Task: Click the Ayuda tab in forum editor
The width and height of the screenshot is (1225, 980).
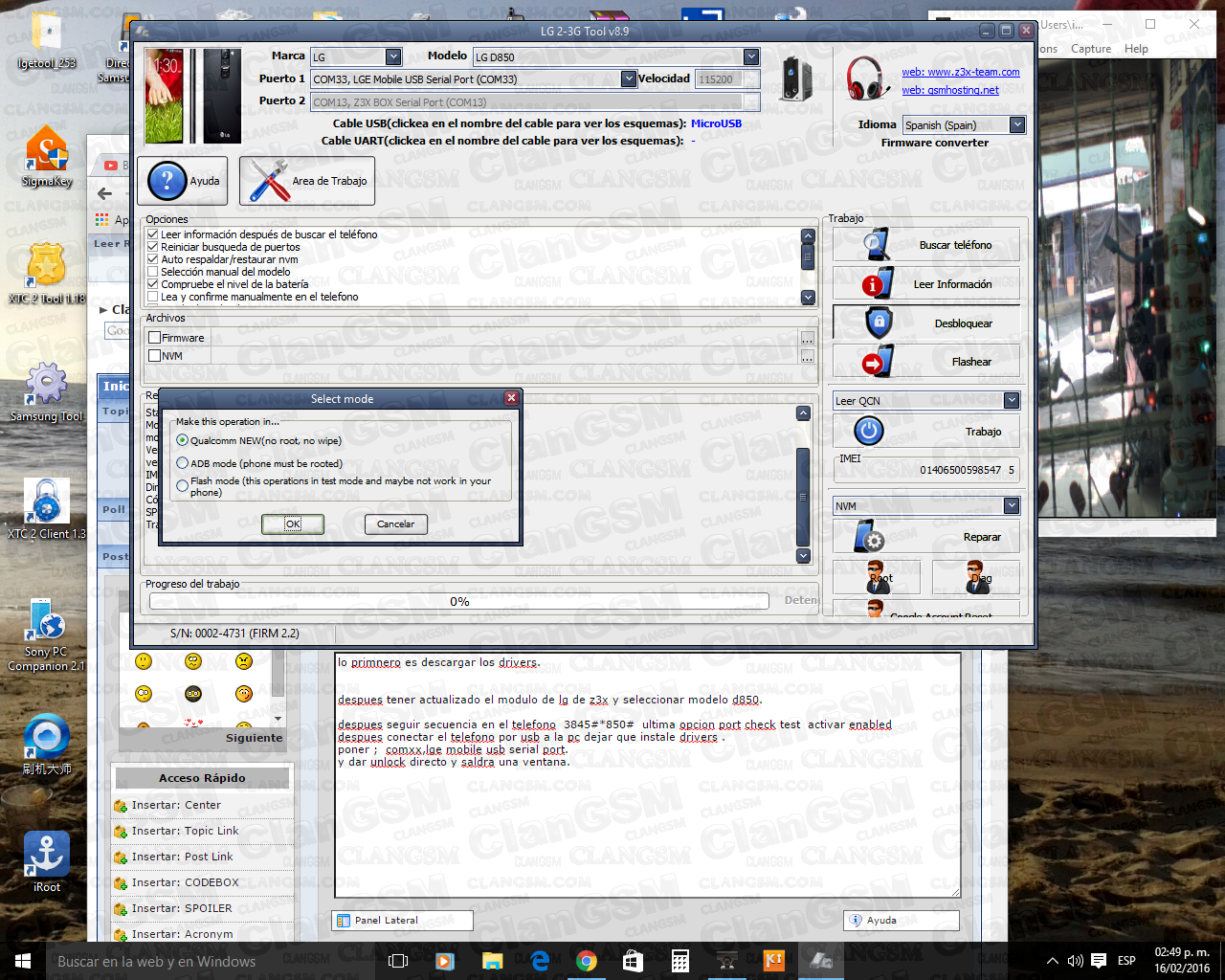Action: pyautogui.click(x=902, y=920)
